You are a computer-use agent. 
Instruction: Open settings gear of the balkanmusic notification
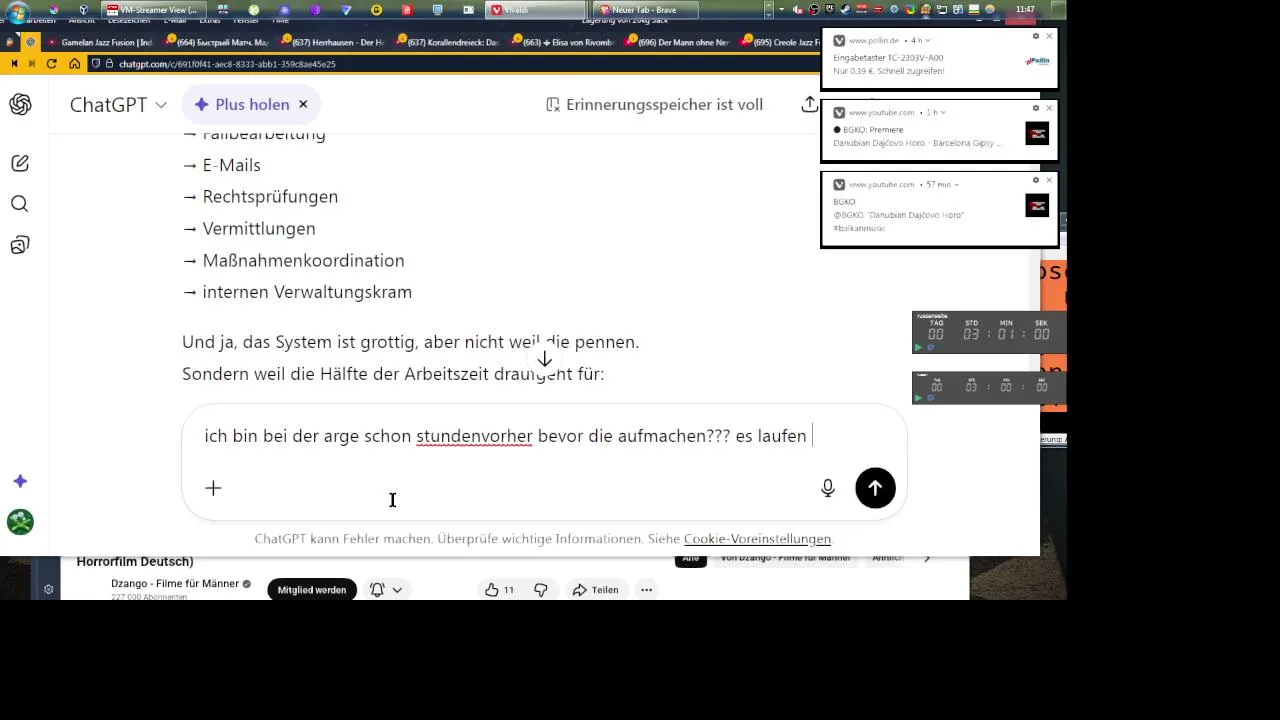point(1036,180)
